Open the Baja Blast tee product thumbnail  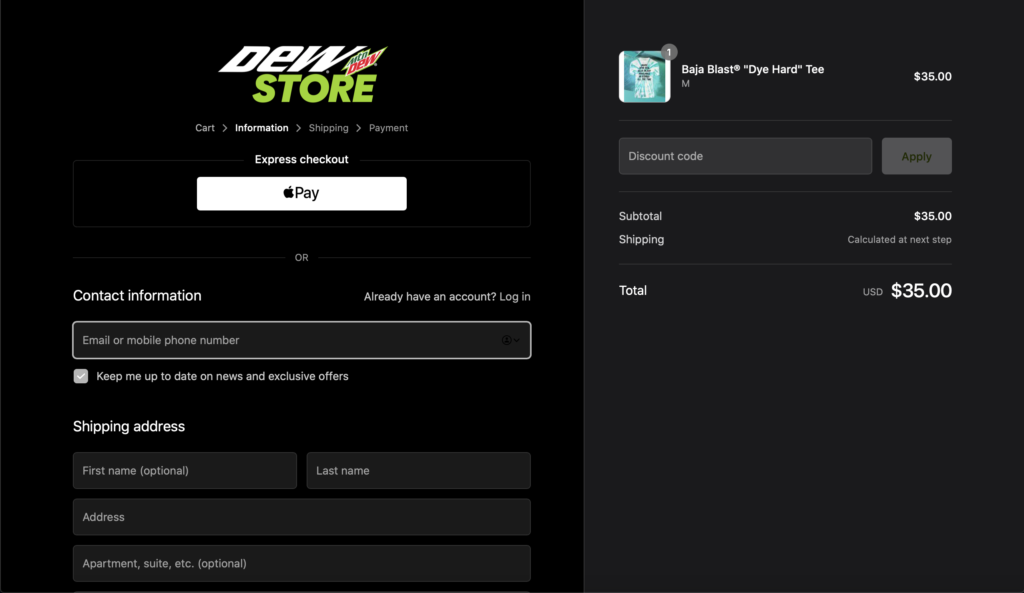tap(644, 77)
